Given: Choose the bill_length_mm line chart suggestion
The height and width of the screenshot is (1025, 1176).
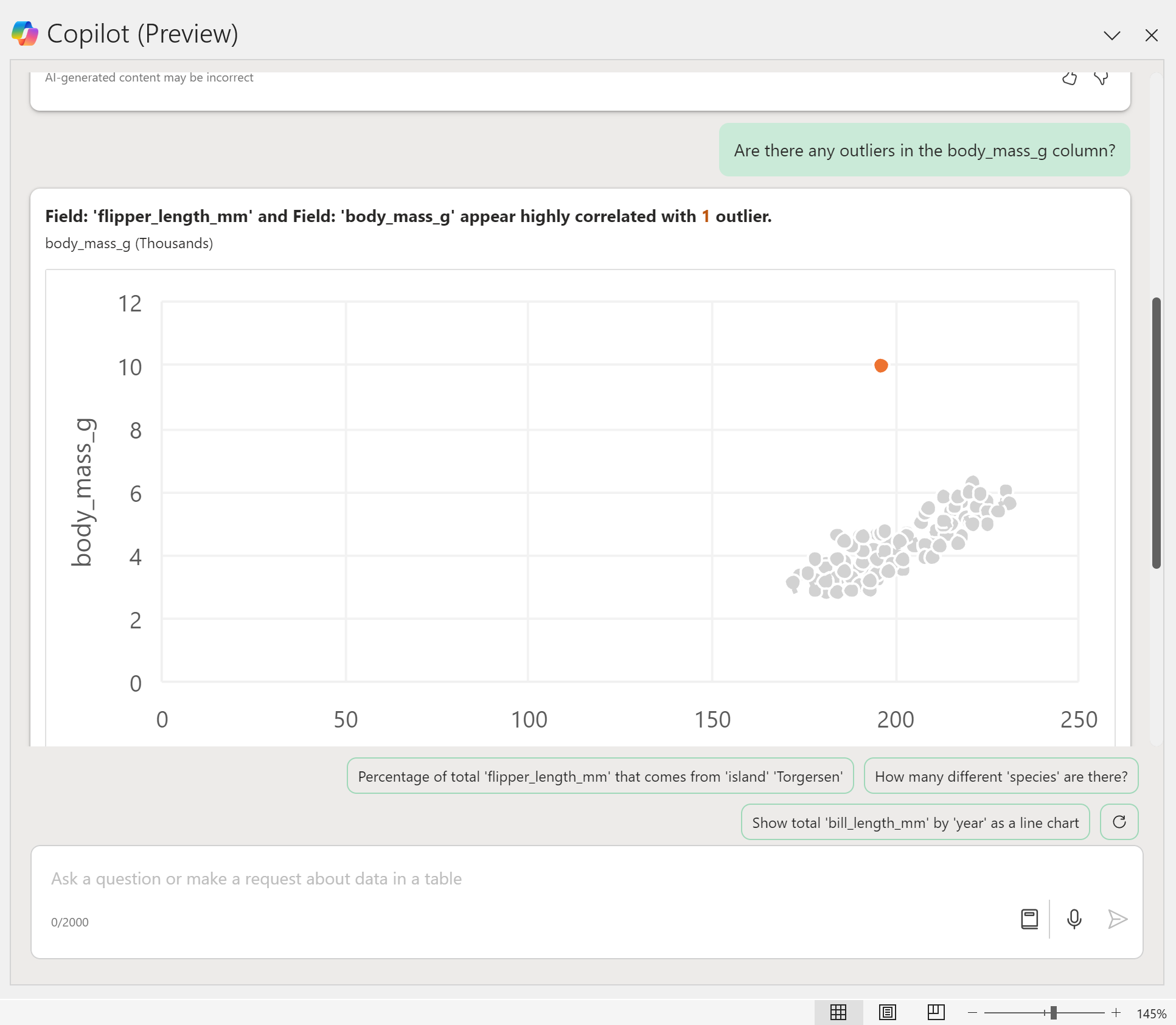Looking at the screenshot, I should tap(915, 822).
